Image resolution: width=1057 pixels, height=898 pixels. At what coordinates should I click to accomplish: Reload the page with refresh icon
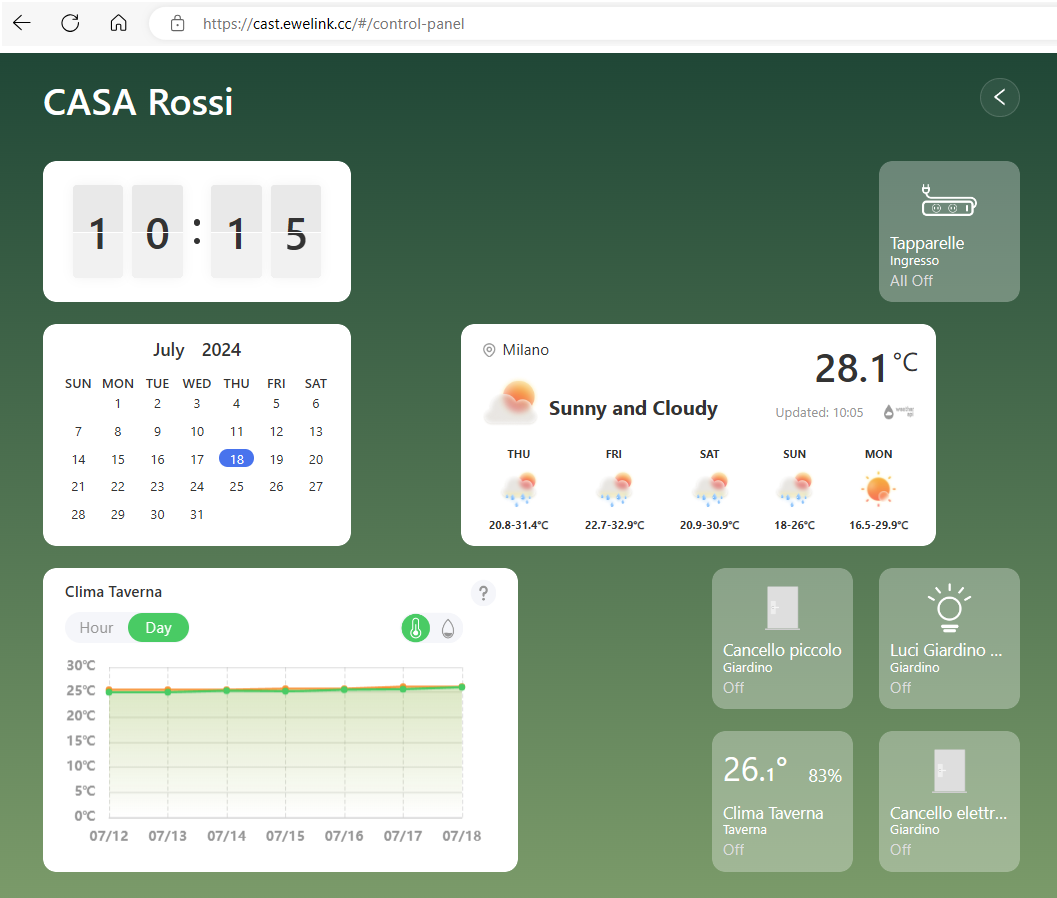click(x=70, y=23)
